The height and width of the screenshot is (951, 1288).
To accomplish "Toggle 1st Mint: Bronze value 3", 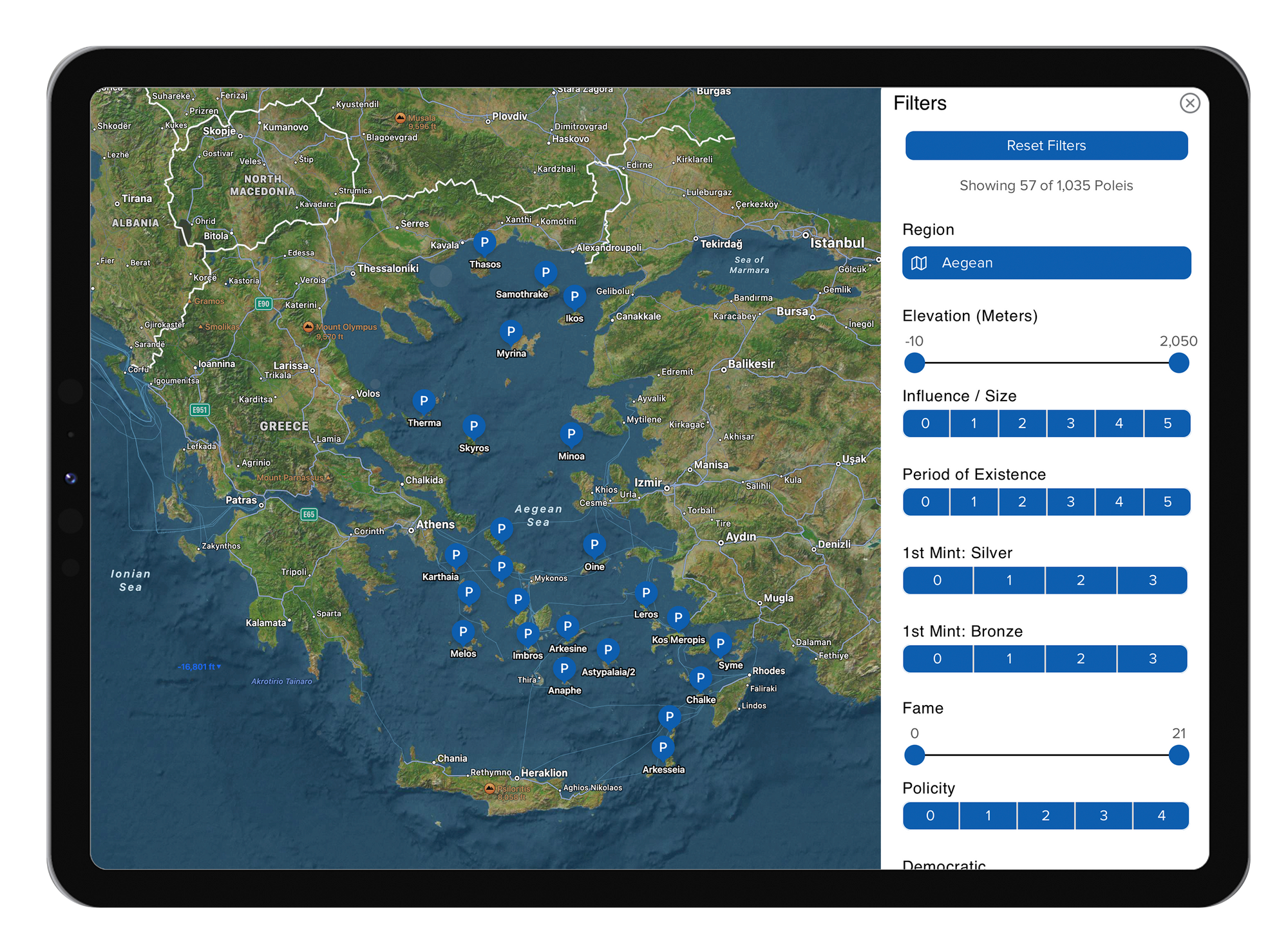I will [x=1153, y=659].
